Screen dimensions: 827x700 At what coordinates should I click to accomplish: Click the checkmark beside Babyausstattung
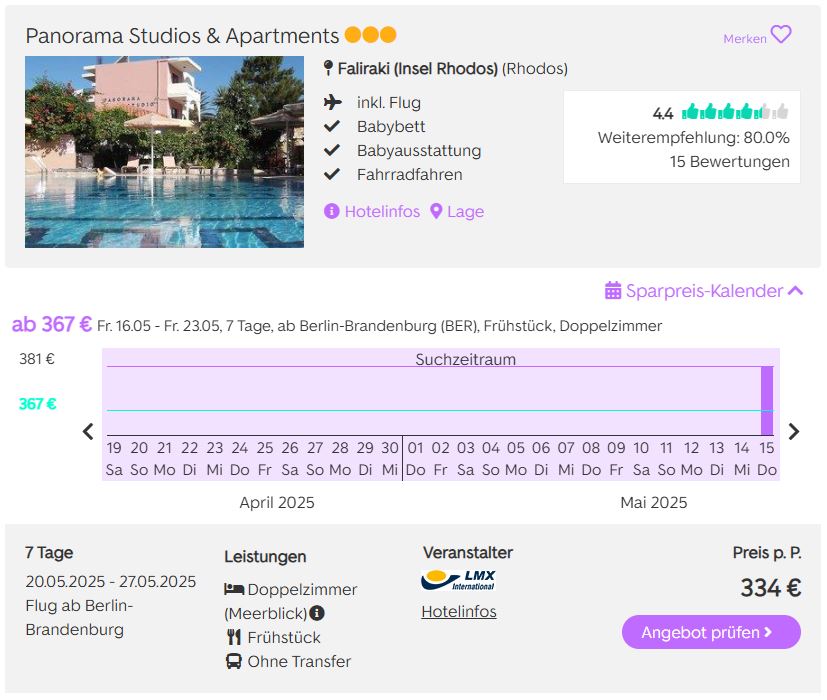pyautogui.click(x=332, y=150)
